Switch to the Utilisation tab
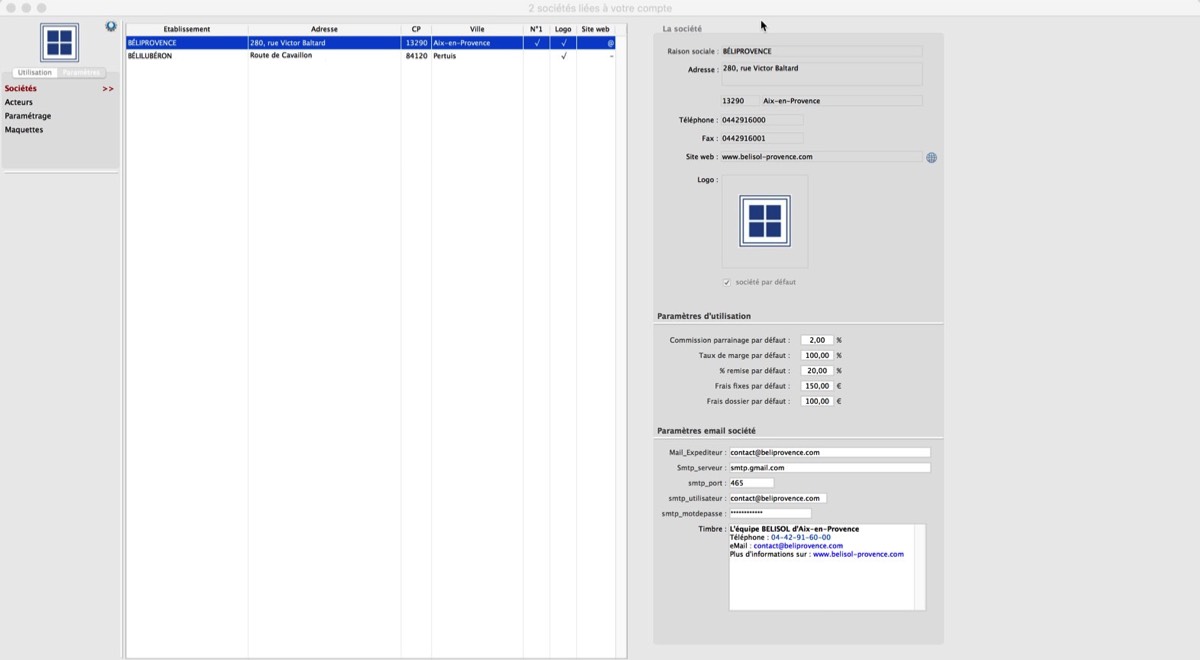This screenshot has width=1200, height=660. pyautogui.click(x=35, y=73)
